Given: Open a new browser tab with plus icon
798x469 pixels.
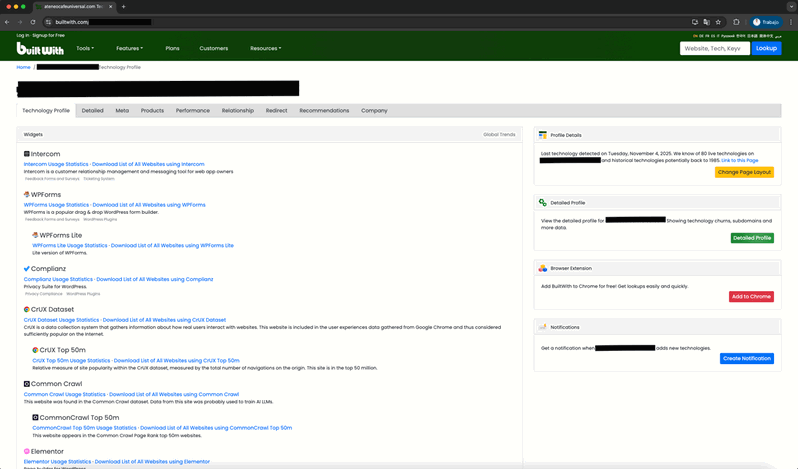Looking at the screenshot, I should click(123, 7).
